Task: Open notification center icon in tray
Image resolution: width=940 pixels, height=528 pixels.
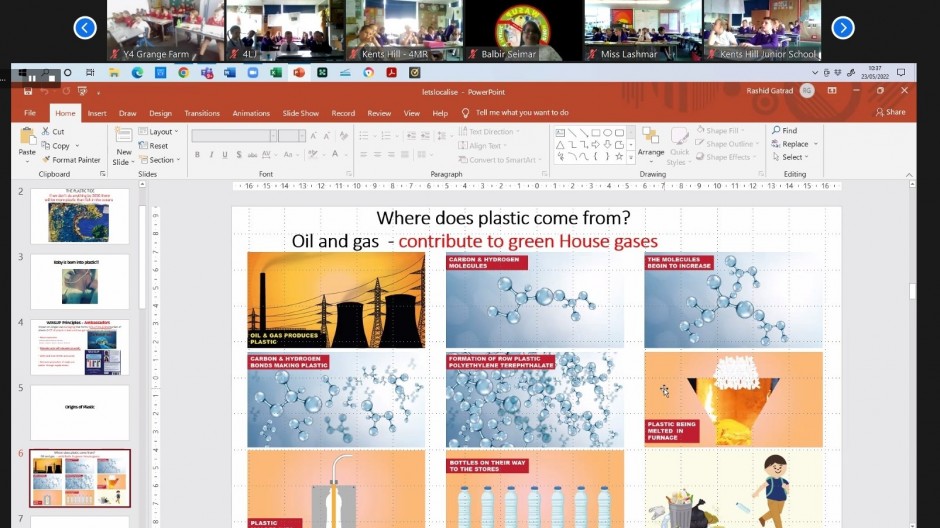Action: (x=901, y=73)
